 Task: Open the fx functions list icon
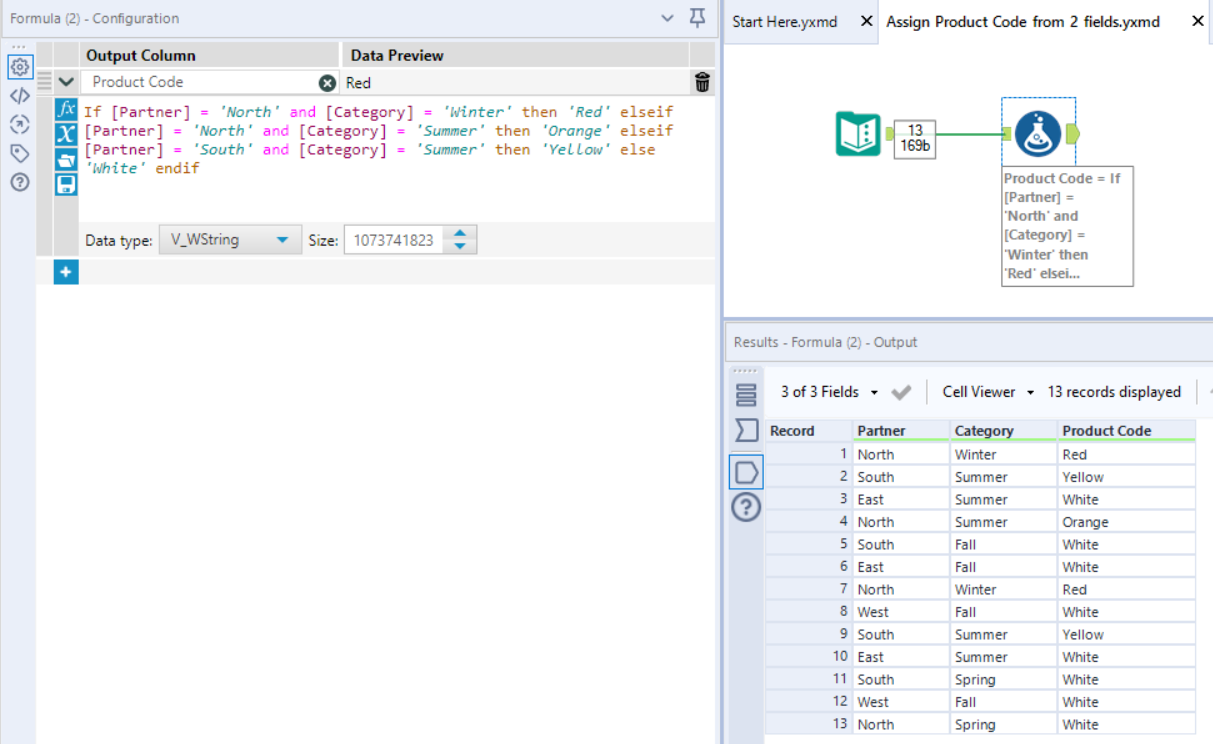click(66, 109)
